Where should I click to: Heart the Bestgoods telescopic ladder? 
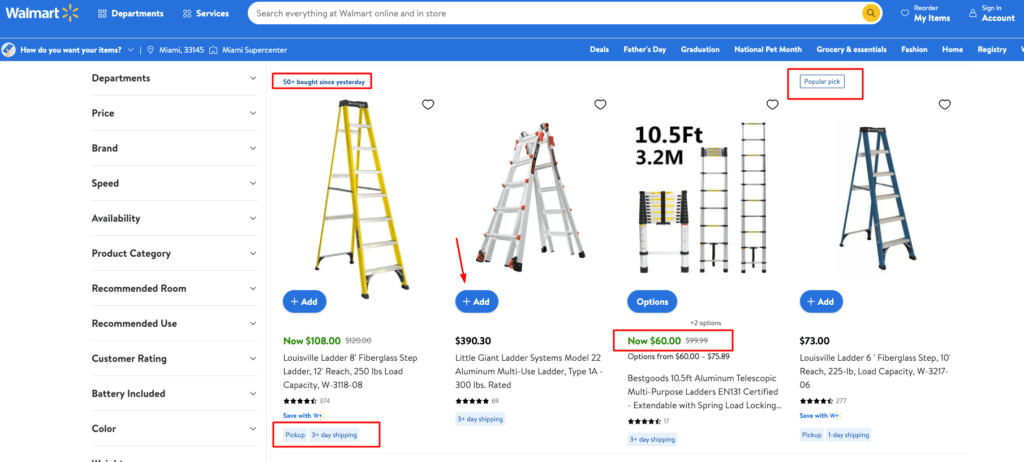click(x=772, y=104)
